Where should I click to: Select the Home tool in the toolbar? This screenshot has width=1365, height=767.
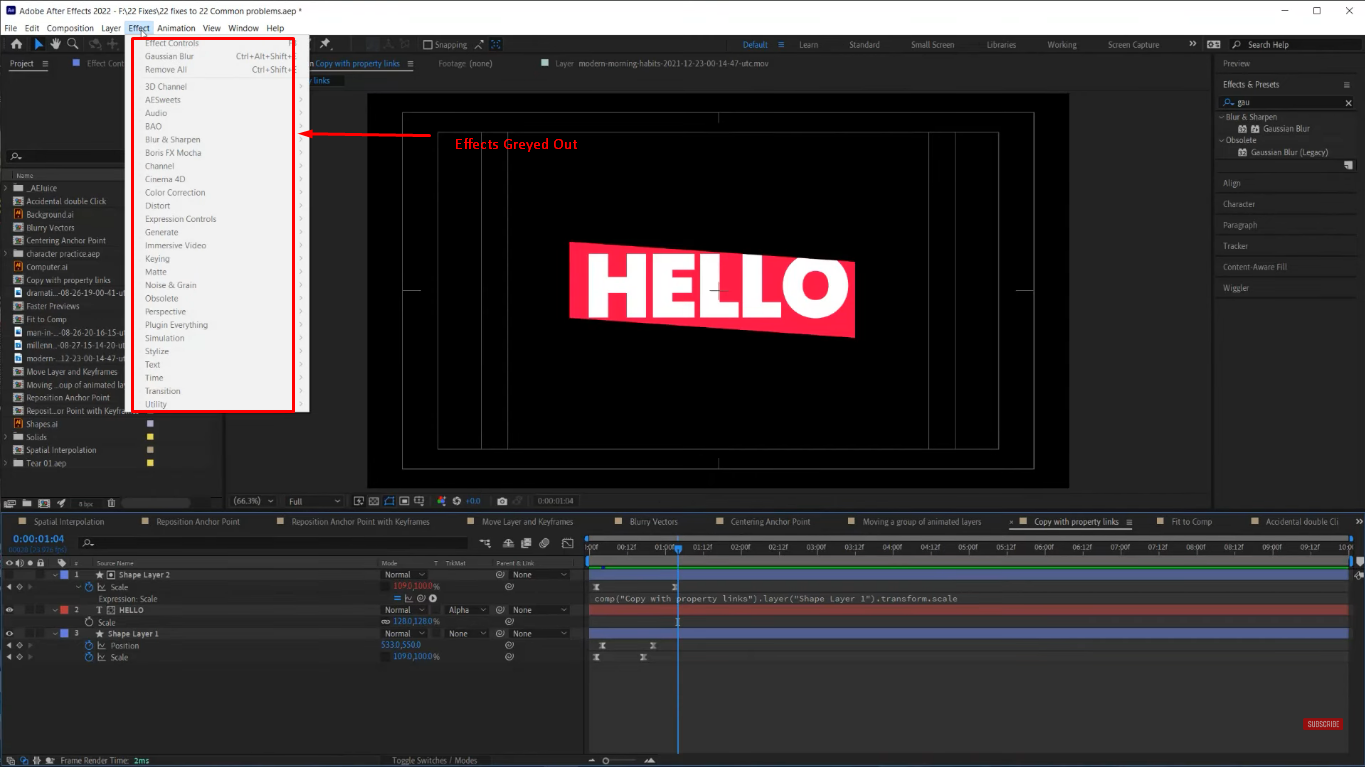15,44
